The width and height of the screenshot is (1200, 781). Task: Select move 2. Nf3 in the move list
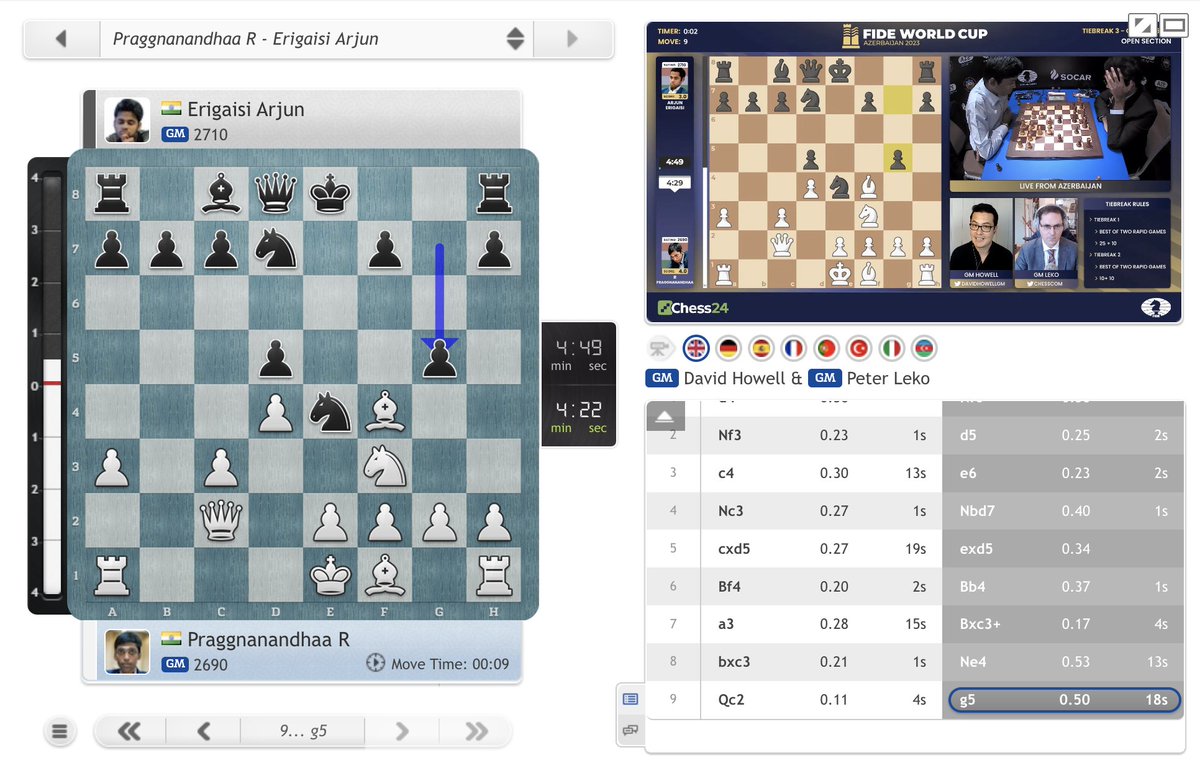822,436
